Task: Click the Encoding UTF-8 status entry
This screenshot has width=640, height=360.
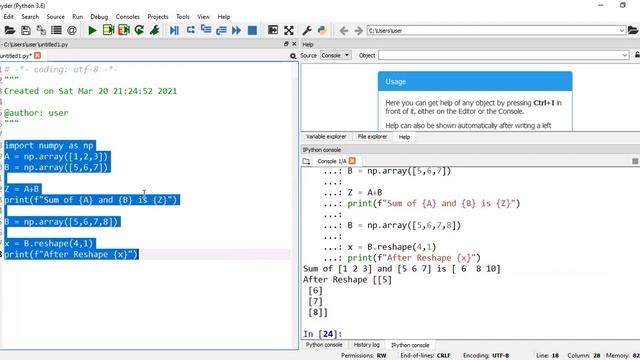Action: [x=486, y=356]
